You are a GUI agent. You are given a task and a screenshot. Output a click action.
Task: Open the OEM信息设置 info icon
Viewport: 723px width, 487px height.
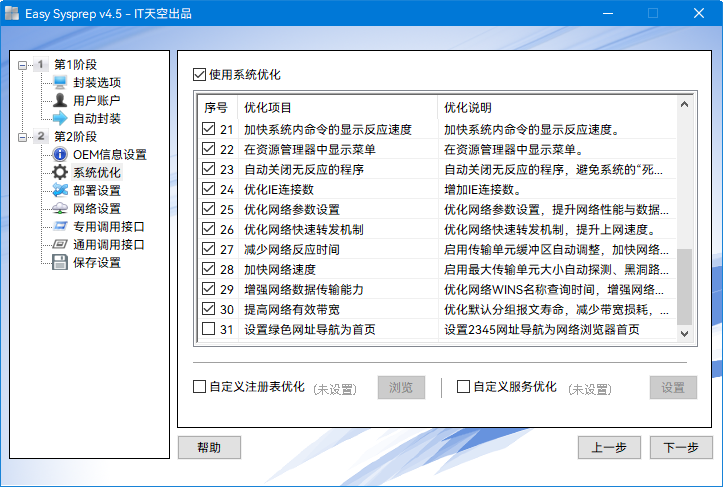coord(60,154)
